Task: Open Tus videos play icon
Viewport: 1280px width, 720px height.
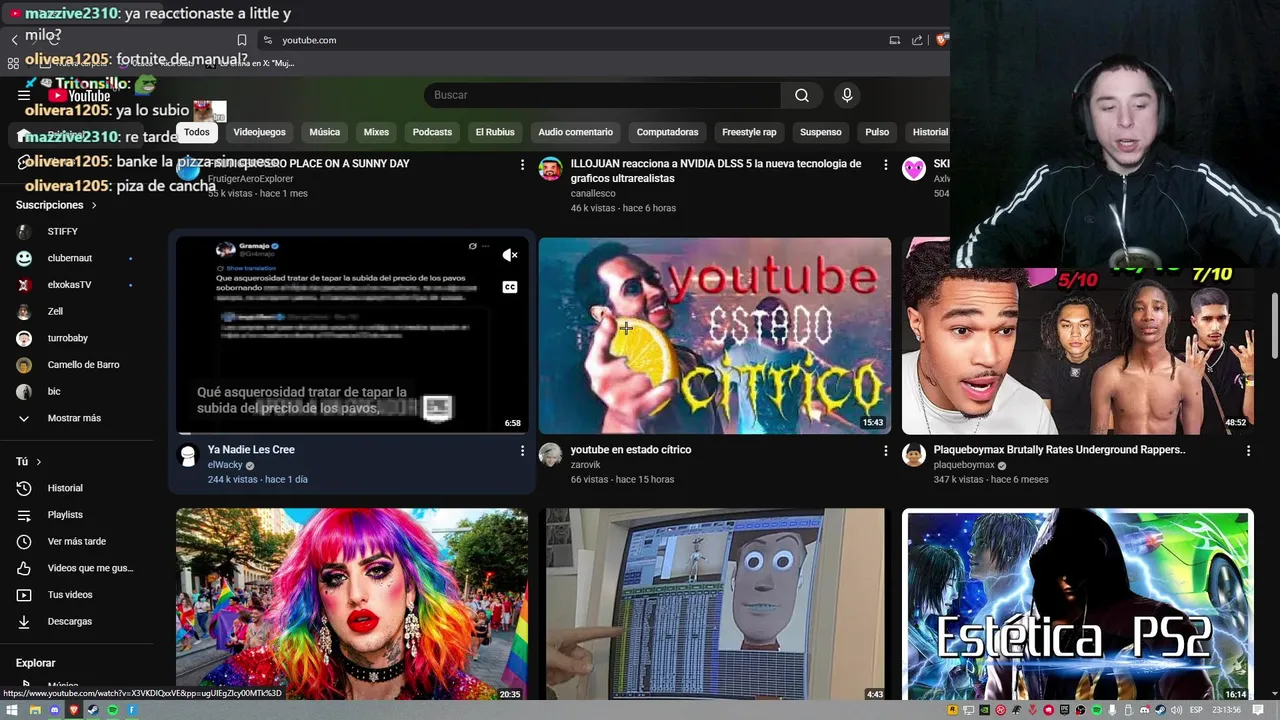Action: click(24, 595)
